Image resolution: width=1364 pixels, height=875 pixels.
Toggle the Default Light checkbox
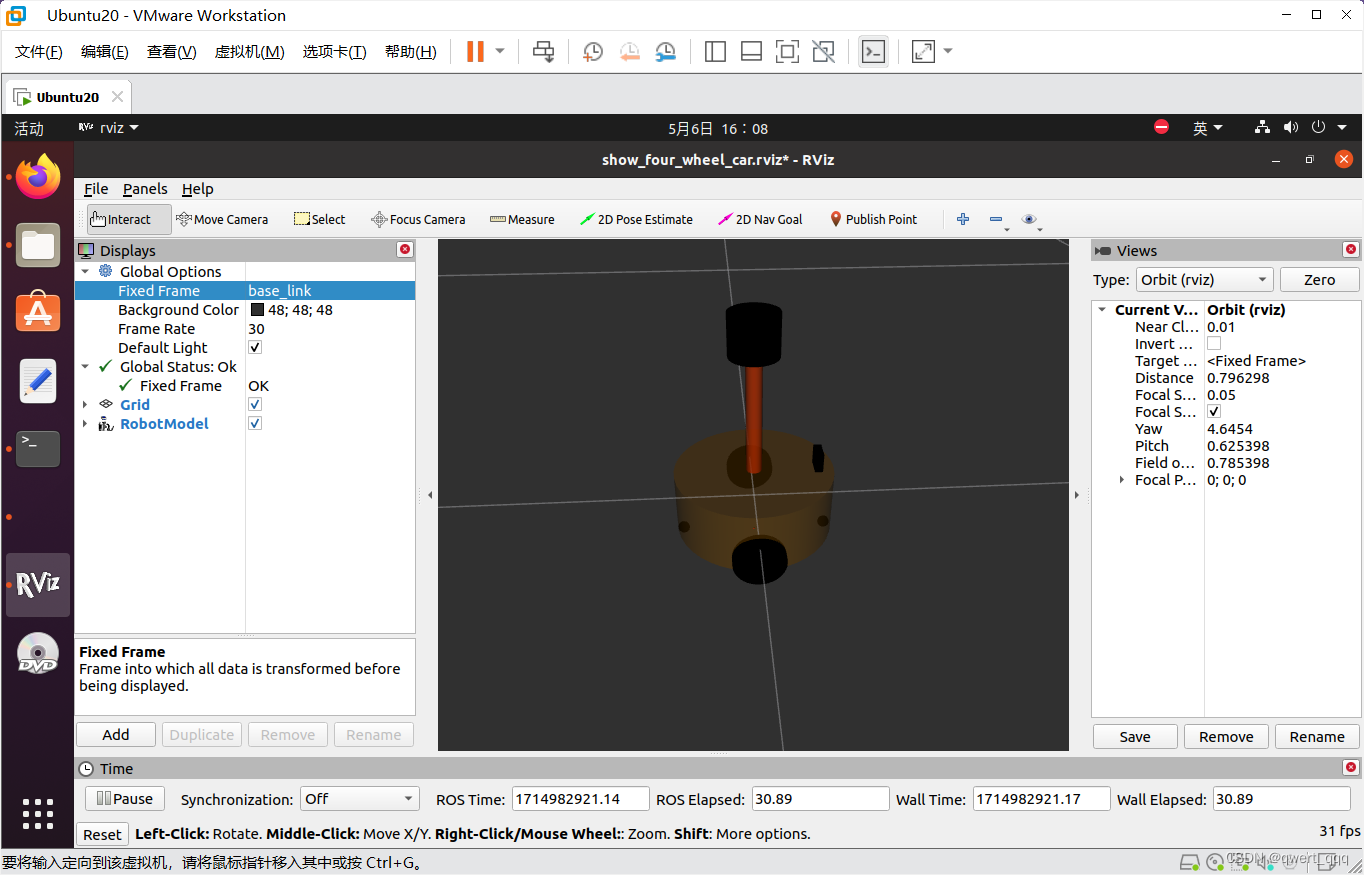coord(255,347)
